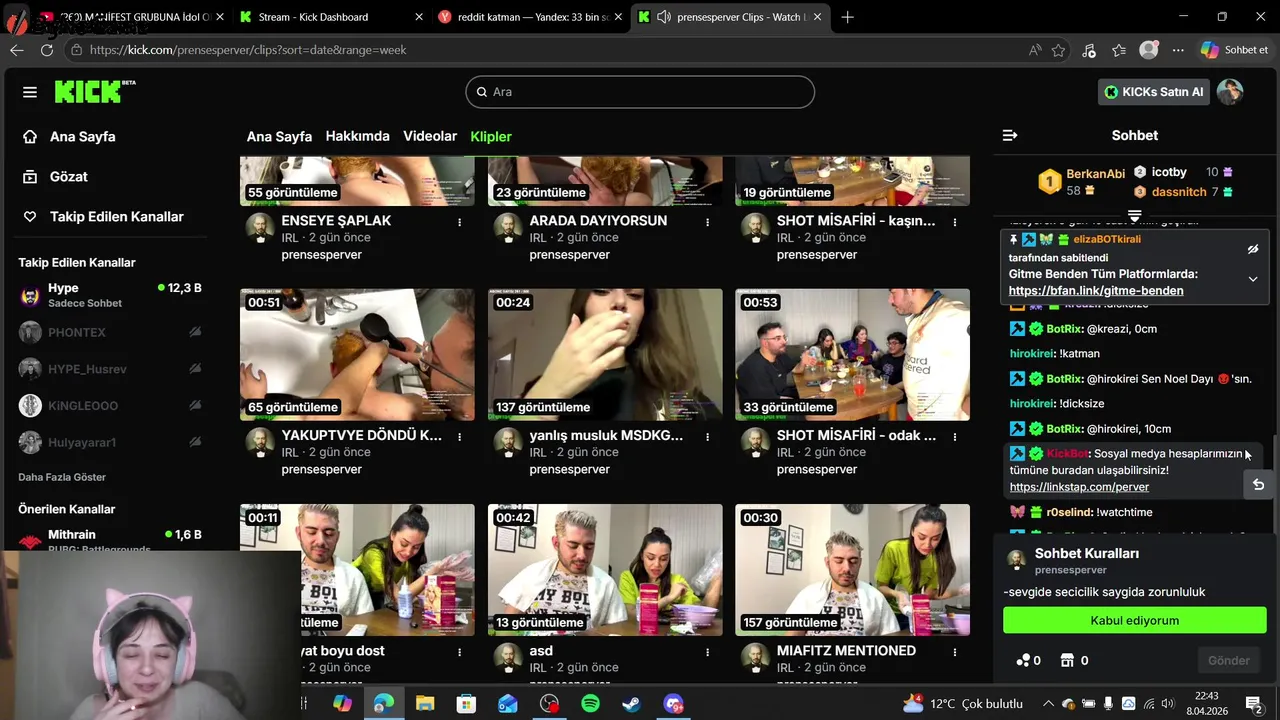Open options menu for ENSEYE ŞAPLAK clip
The width and height of the screenshot is (1280, 720).
point(460,222)
